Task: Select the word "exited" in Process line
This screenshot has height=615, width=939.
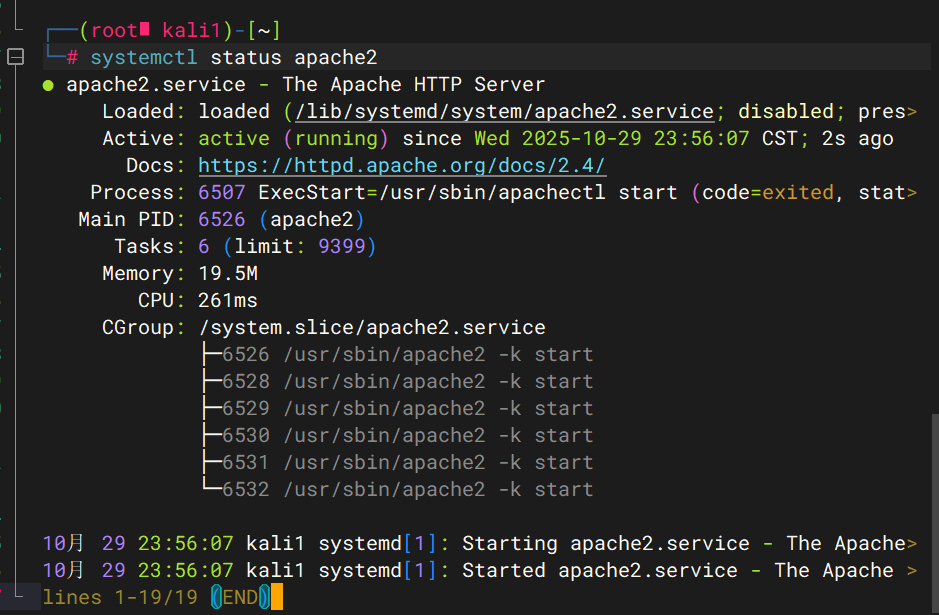Action: coord(798,192)
